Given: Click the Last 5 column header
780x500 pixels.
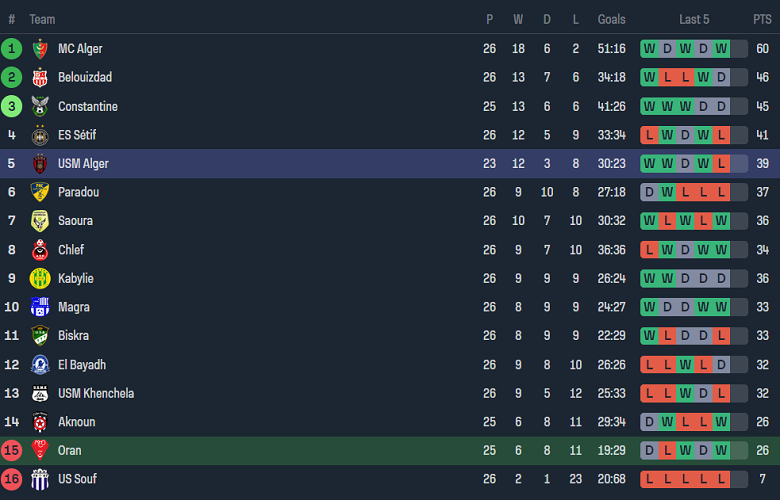Looking at the screenshot, I should [x=694, y=19].
